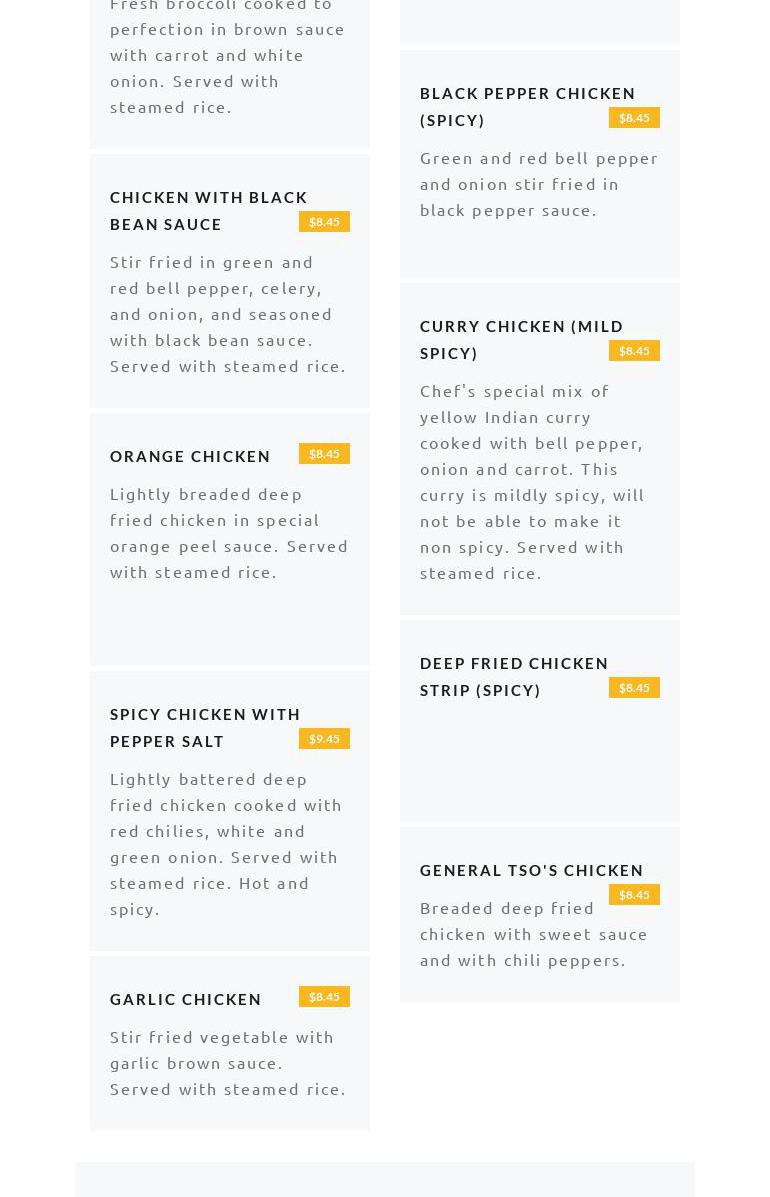Click price badge for Black Pepper Chicken

634,118
